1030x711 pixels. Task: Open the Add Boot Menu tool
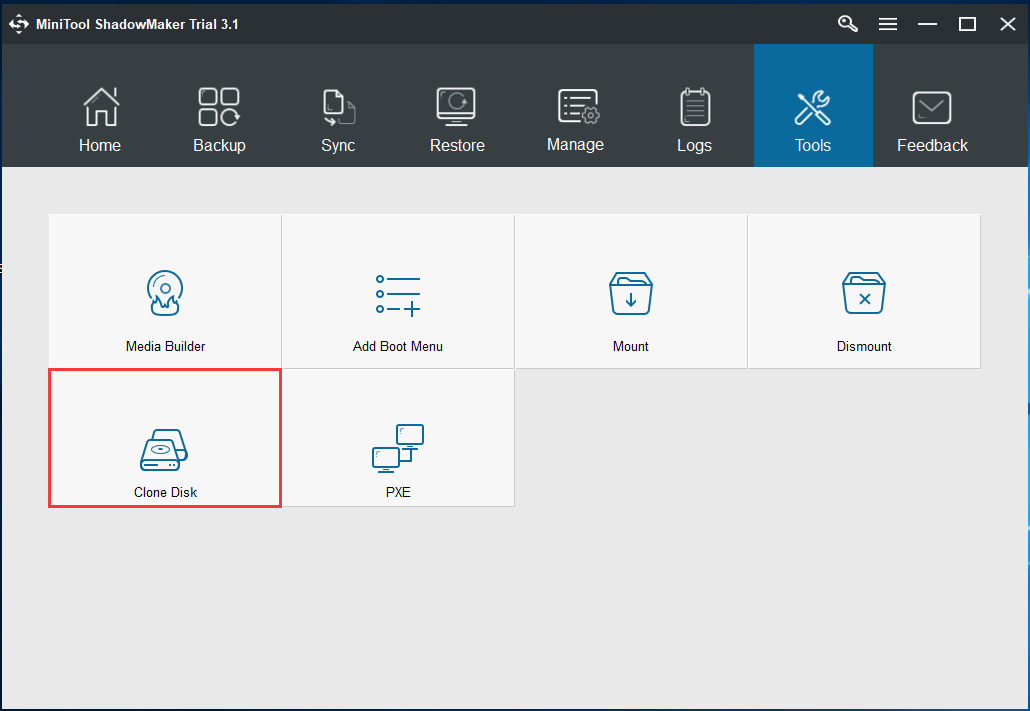coord(398,292)
